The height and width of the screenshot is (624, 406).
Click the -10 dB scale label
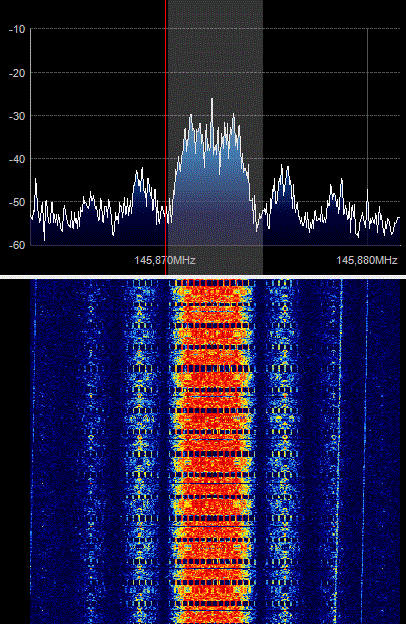click(x=17, y=29)
